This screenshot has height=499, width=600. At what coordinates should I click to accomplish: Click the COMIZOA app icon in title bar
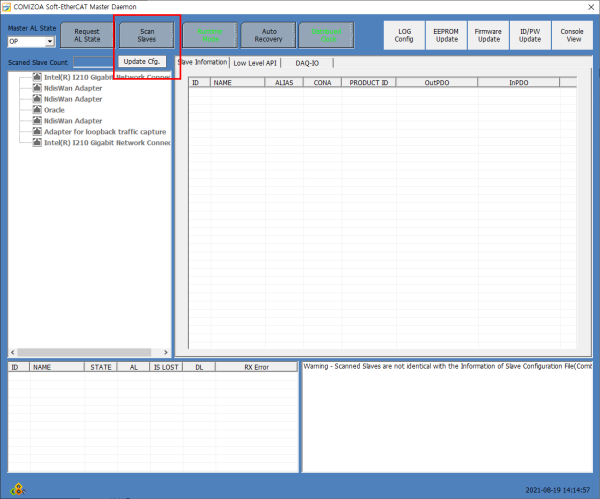pos(7,7)
